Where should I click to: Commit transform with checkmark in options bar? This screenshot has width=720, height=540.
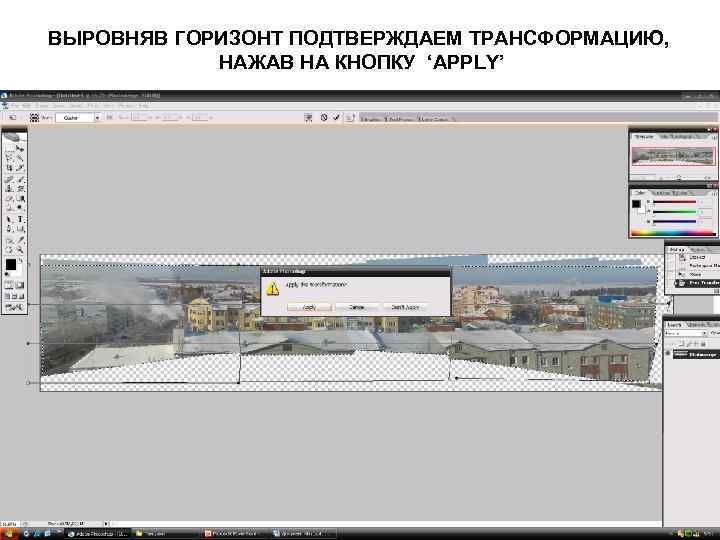click(x=336, y=118)
